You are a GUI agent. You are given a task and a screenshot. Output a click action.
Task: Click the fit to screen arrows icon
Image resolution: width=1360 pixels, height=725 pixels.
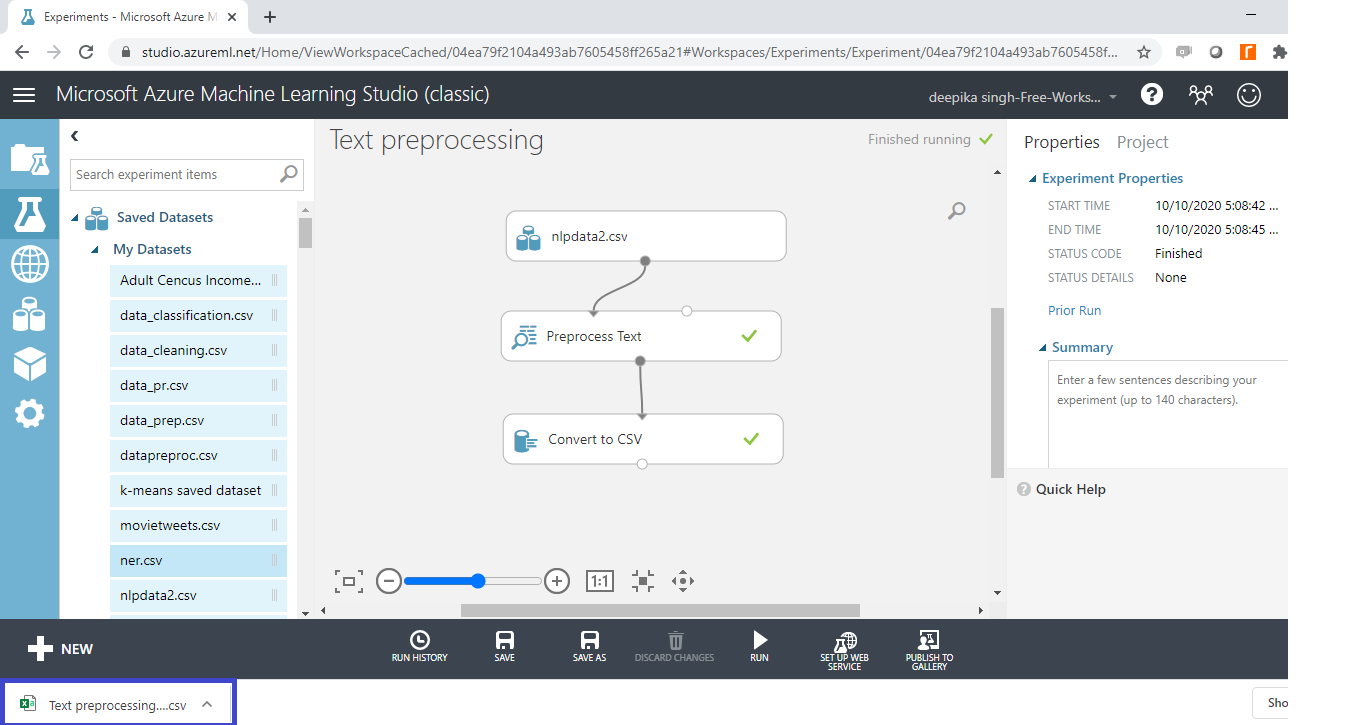coord(643,581)
